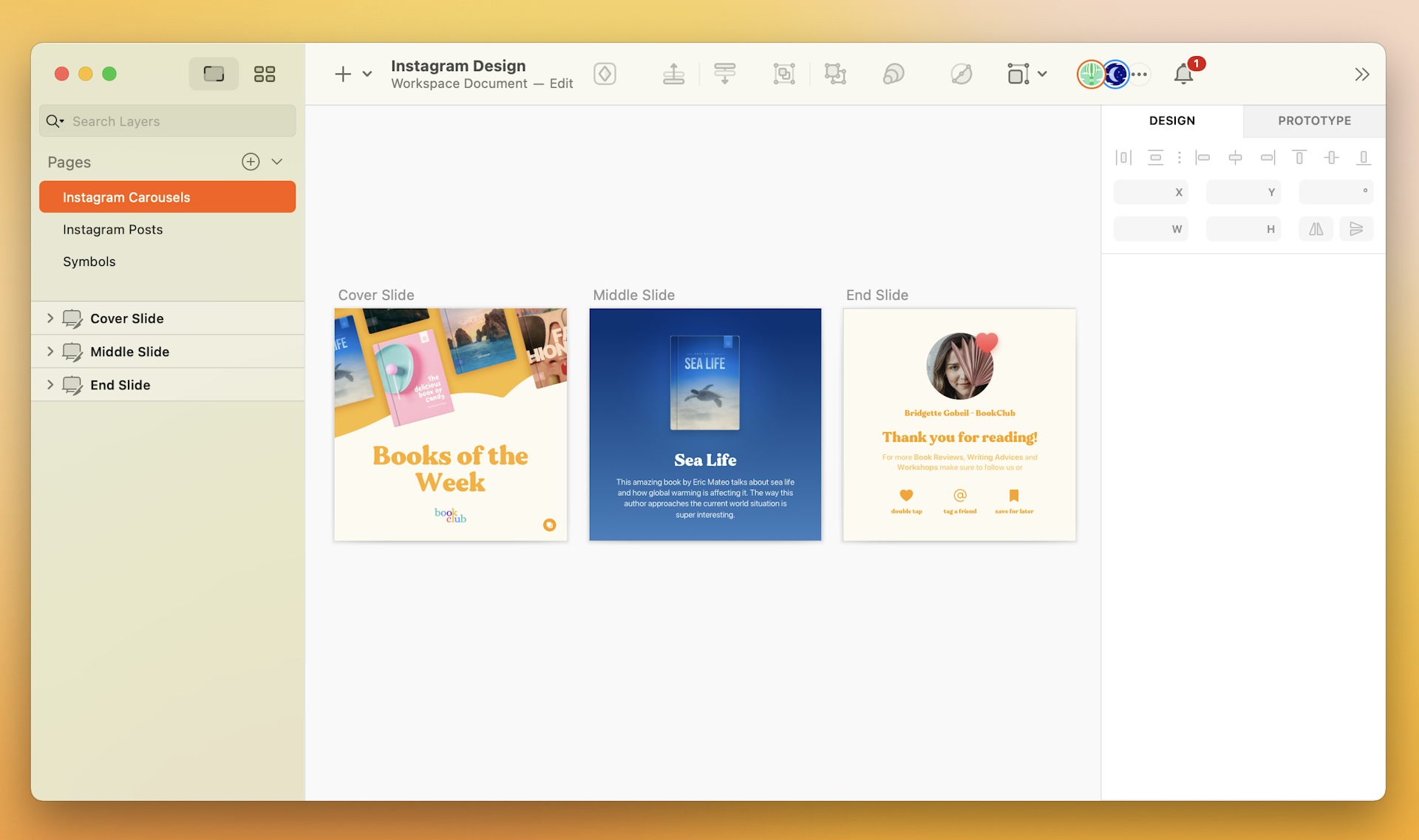
Task: Open the search options magnifier in Search Layers
Action: [x=55, y=121]
